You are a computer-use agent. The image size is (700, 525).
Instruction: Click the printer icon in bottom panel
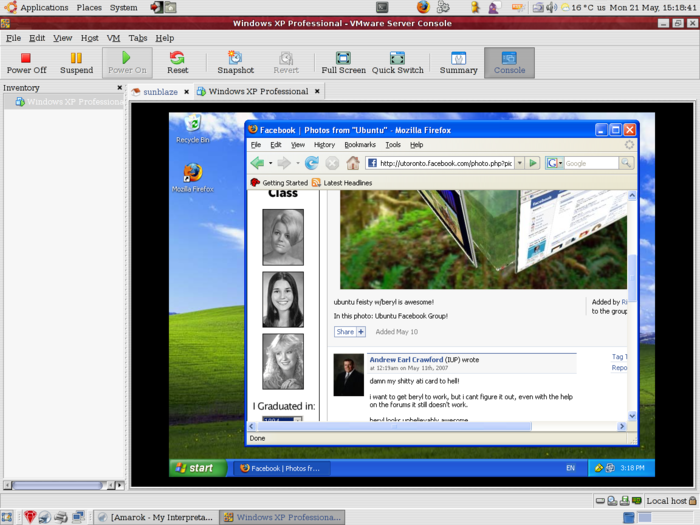60,517
